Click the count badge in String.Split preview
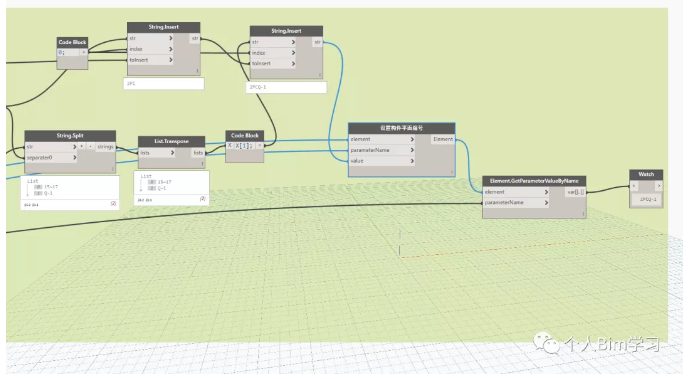Viewport: 688px width, 379px height. 113,204
